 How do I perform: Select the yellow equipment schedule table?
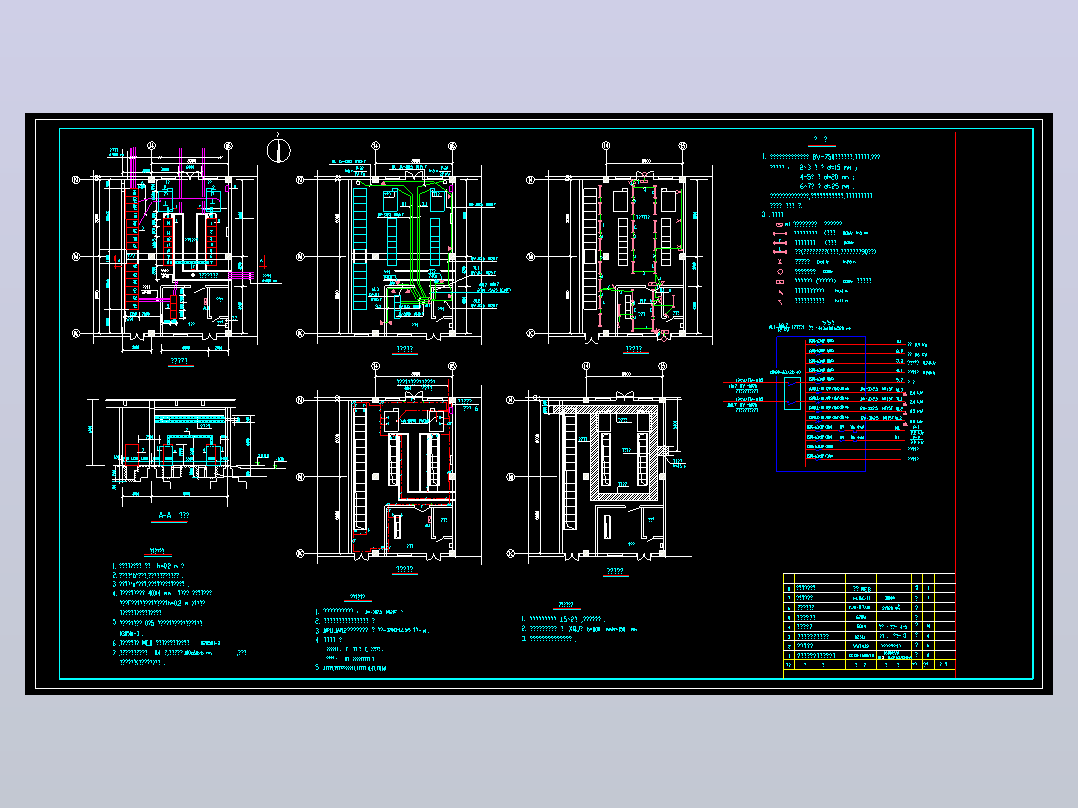[869, 626]
